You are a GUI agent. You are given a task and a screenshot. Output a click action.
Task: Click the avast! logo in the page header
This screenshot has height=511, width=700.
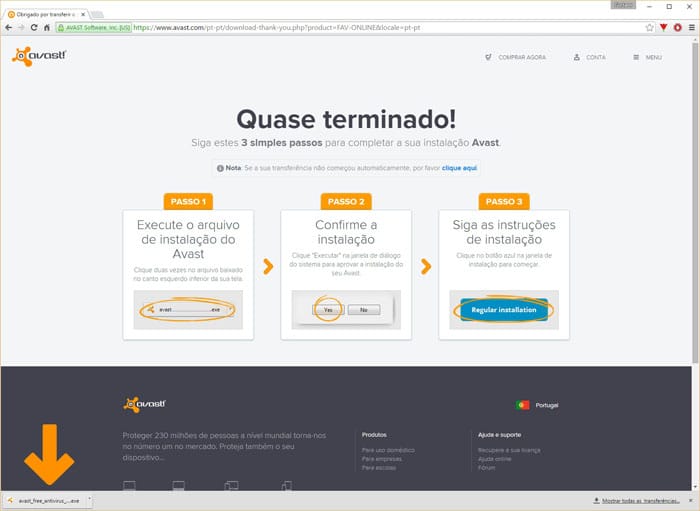click(x=39, y=56)
